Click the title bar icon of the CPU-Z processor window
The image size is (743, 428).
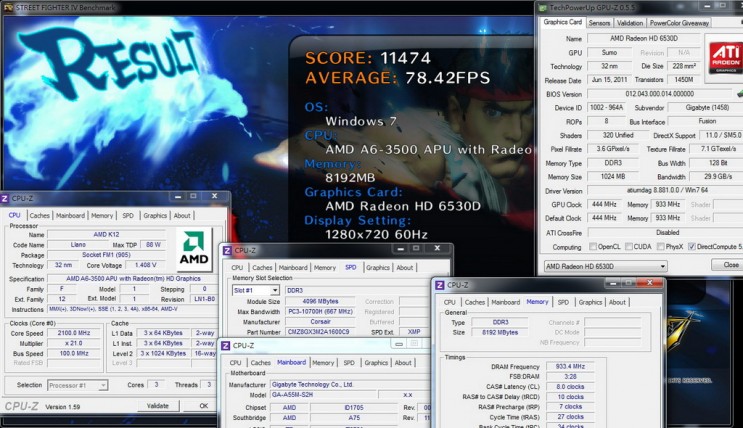tap(7, 200)
